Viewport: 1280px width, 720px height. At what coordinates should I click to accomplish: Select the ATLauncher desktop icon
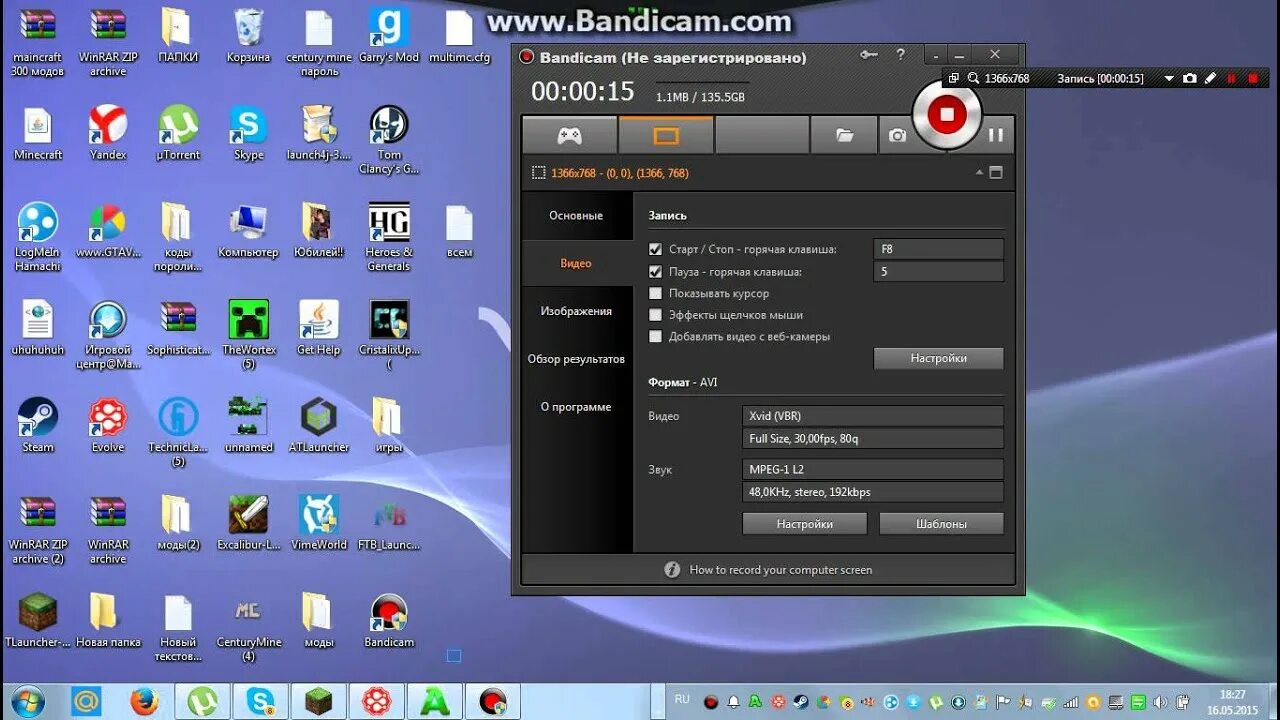(319, 426)
